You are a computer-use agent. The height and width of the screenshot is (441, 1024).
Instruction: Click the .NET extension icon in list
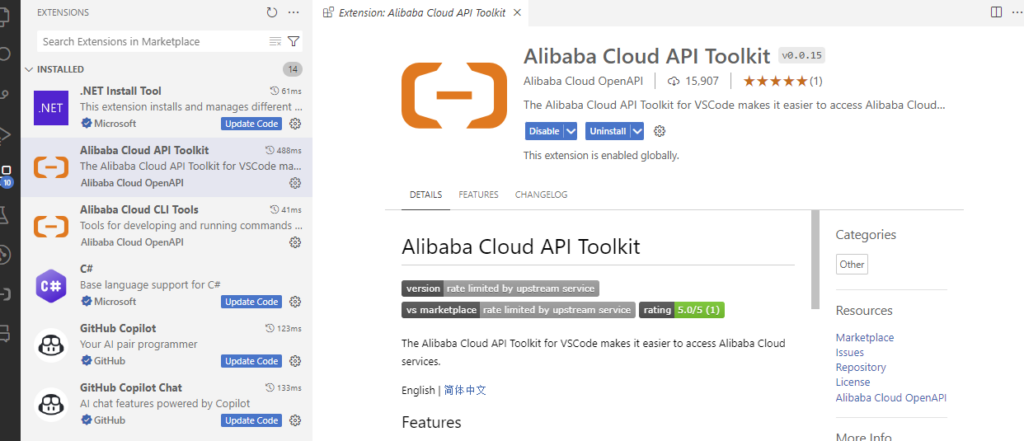(x=51, y=107)
